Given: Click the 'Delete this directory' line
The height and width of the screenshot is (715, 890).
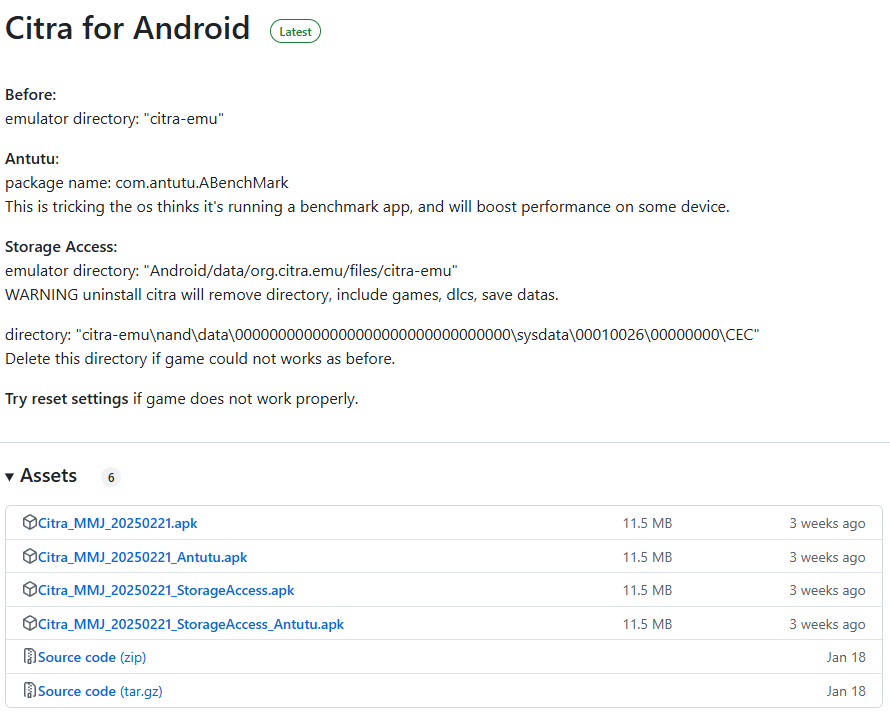Looking at the screenshot, I should [x=200, y=359].
